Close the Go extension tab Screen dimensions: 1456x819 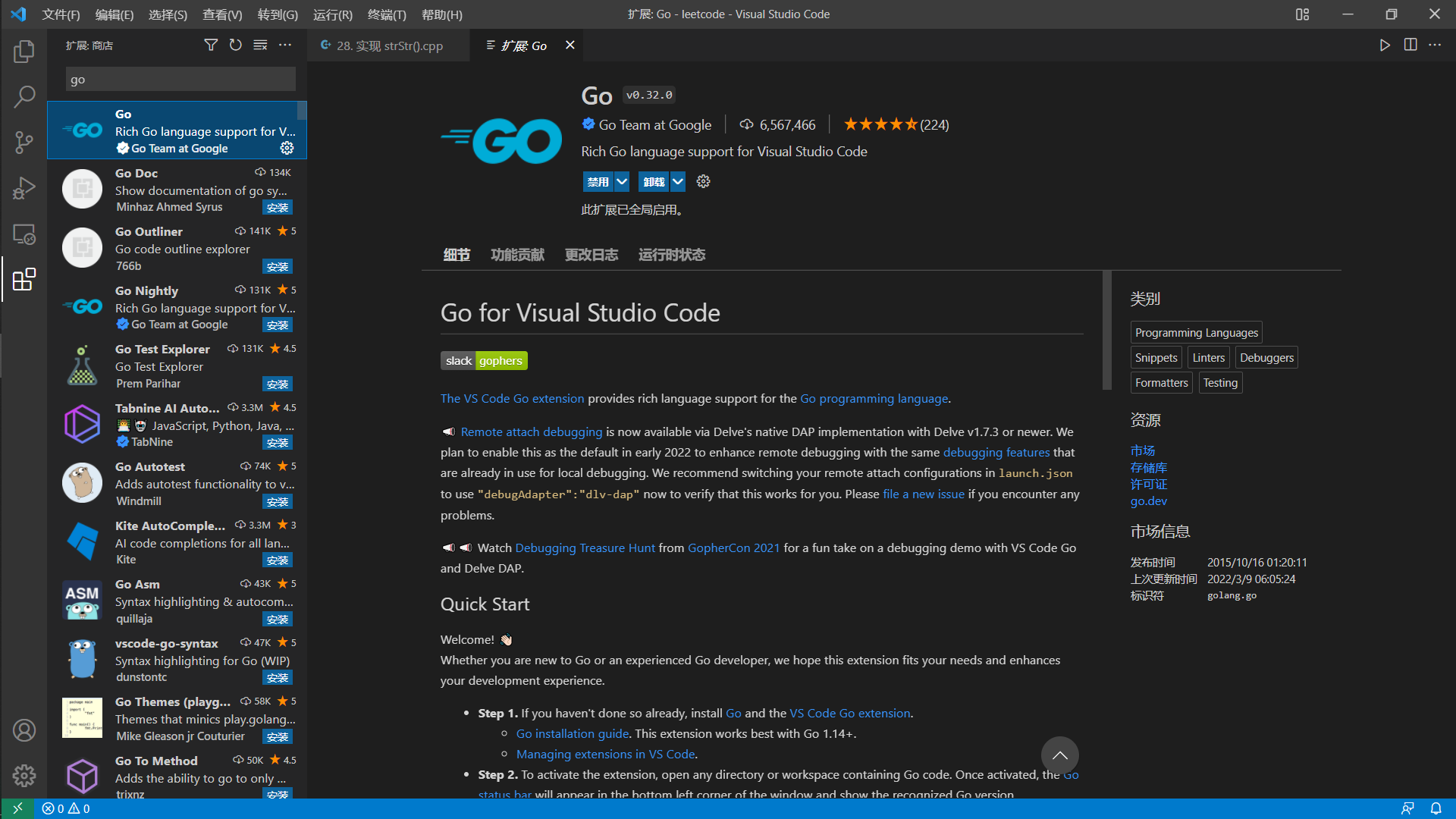[x=570, y=45]
